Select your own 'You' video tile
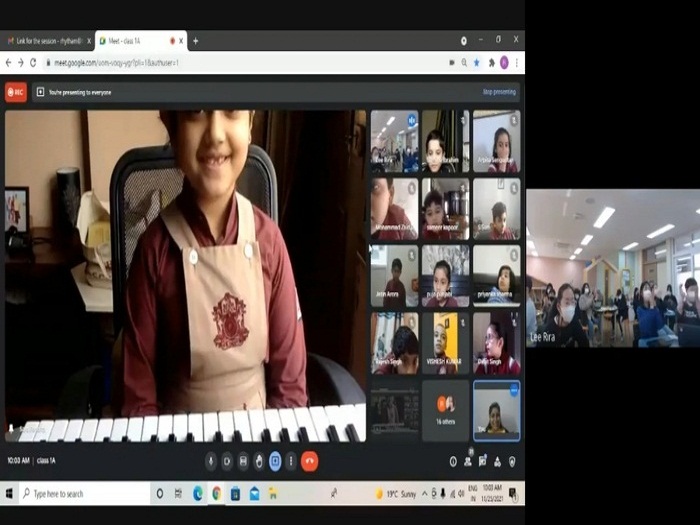Viewport: 700px width, 525px height. coord(496,411)
